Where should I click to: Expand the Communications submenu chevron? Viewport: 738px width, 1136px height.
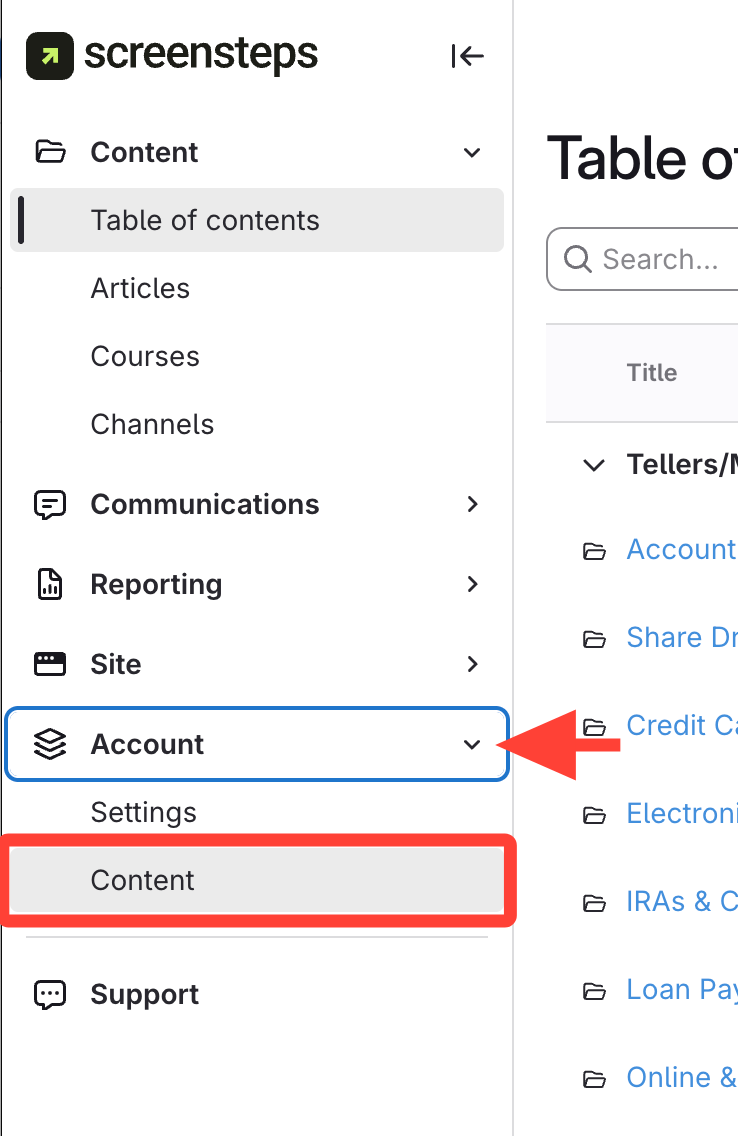tap(472, 504)
